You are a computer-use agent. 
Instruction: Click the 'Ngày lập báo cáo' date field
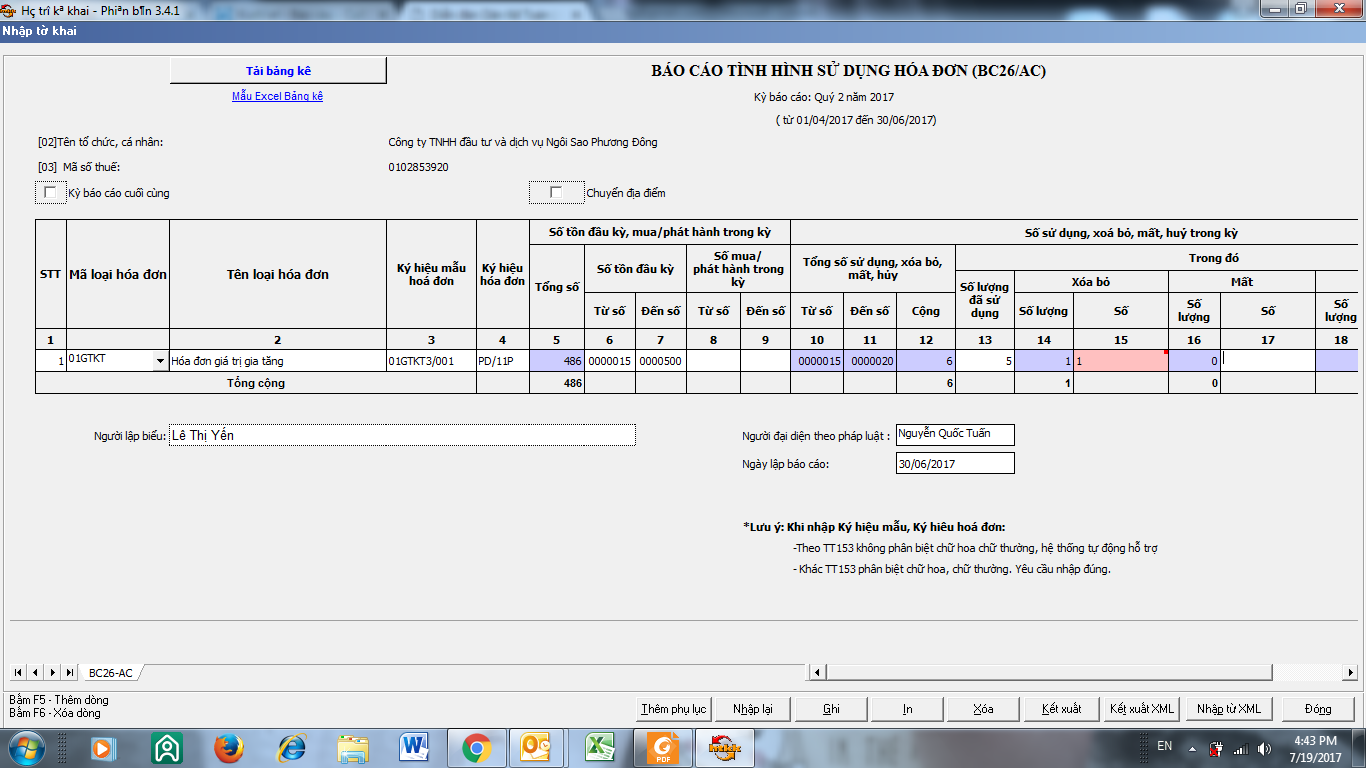coord(955,464)
